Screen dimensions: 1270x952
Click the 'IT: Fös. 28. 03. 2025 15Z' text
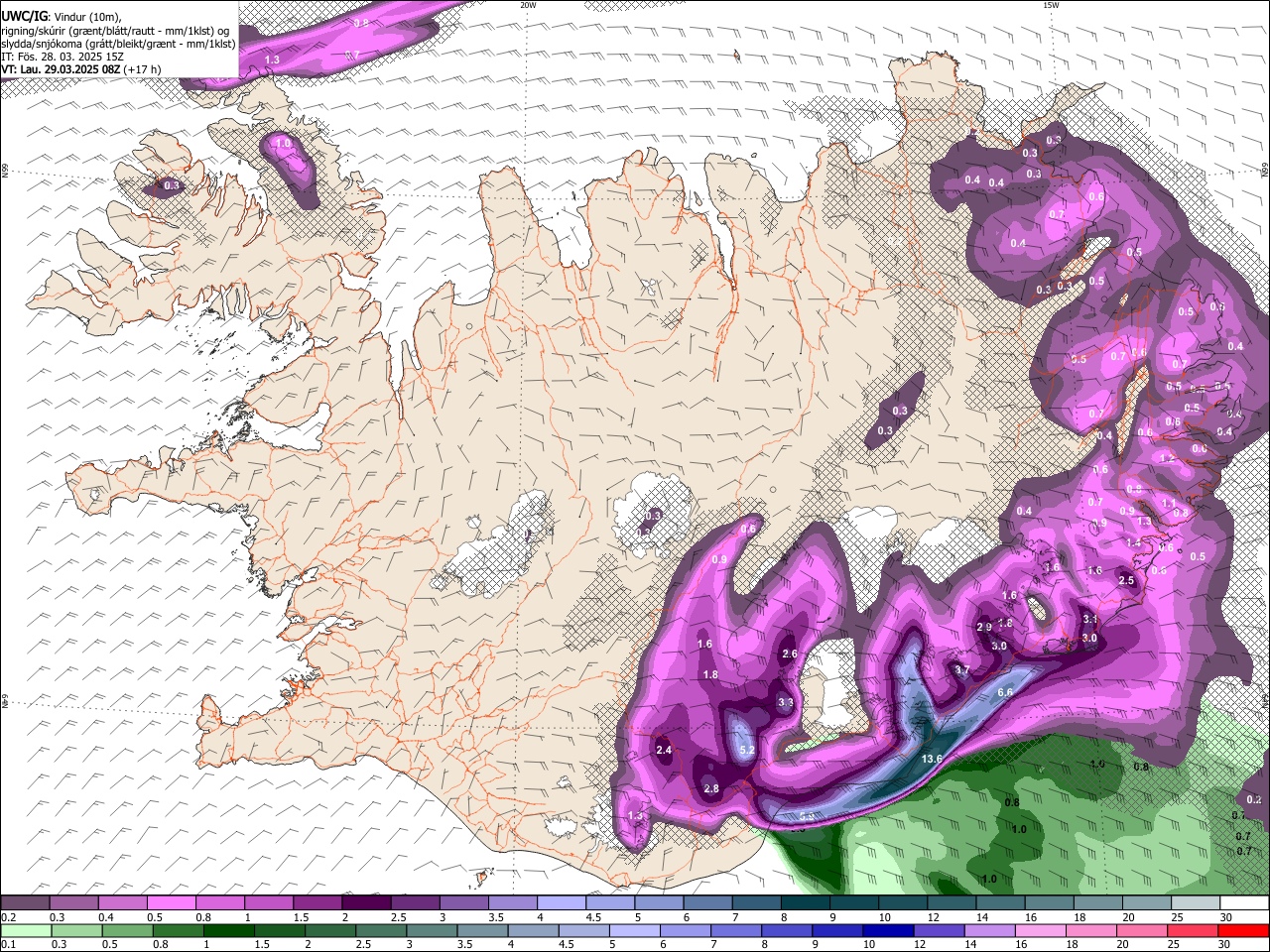pos(63,57)
